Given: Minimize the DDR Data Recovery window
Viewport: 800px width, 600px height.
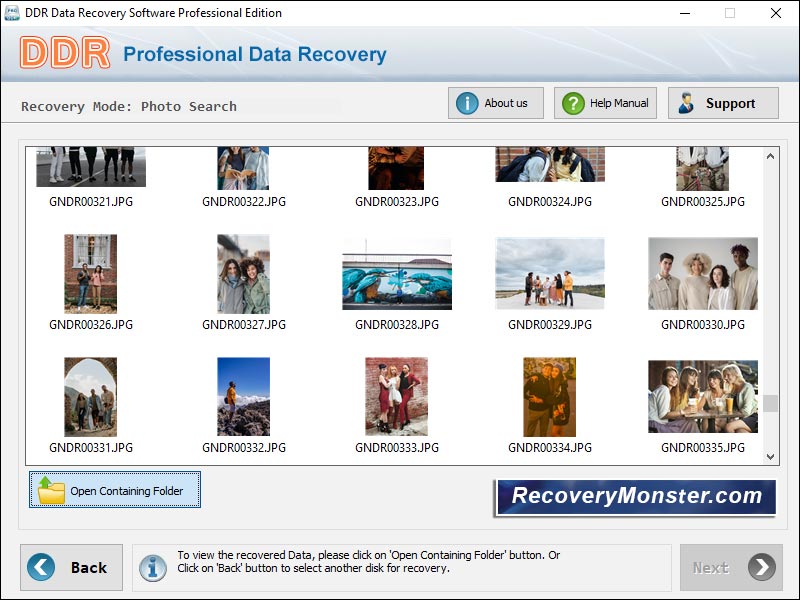Looking at the screenshot, I should [x=685, y=13].
